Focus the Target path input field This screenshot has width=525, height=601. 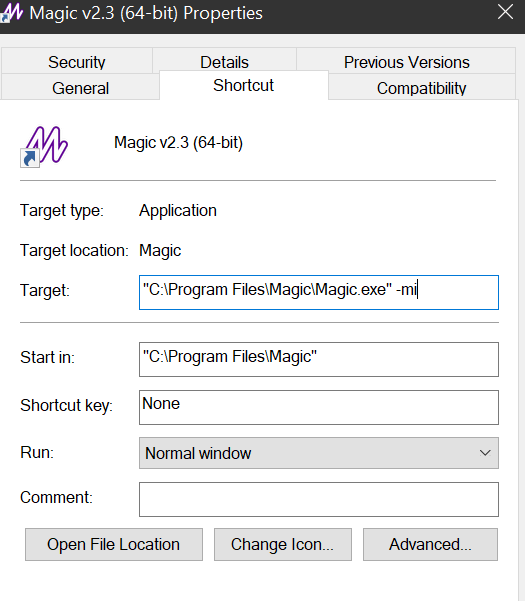(x=319, y=292)
